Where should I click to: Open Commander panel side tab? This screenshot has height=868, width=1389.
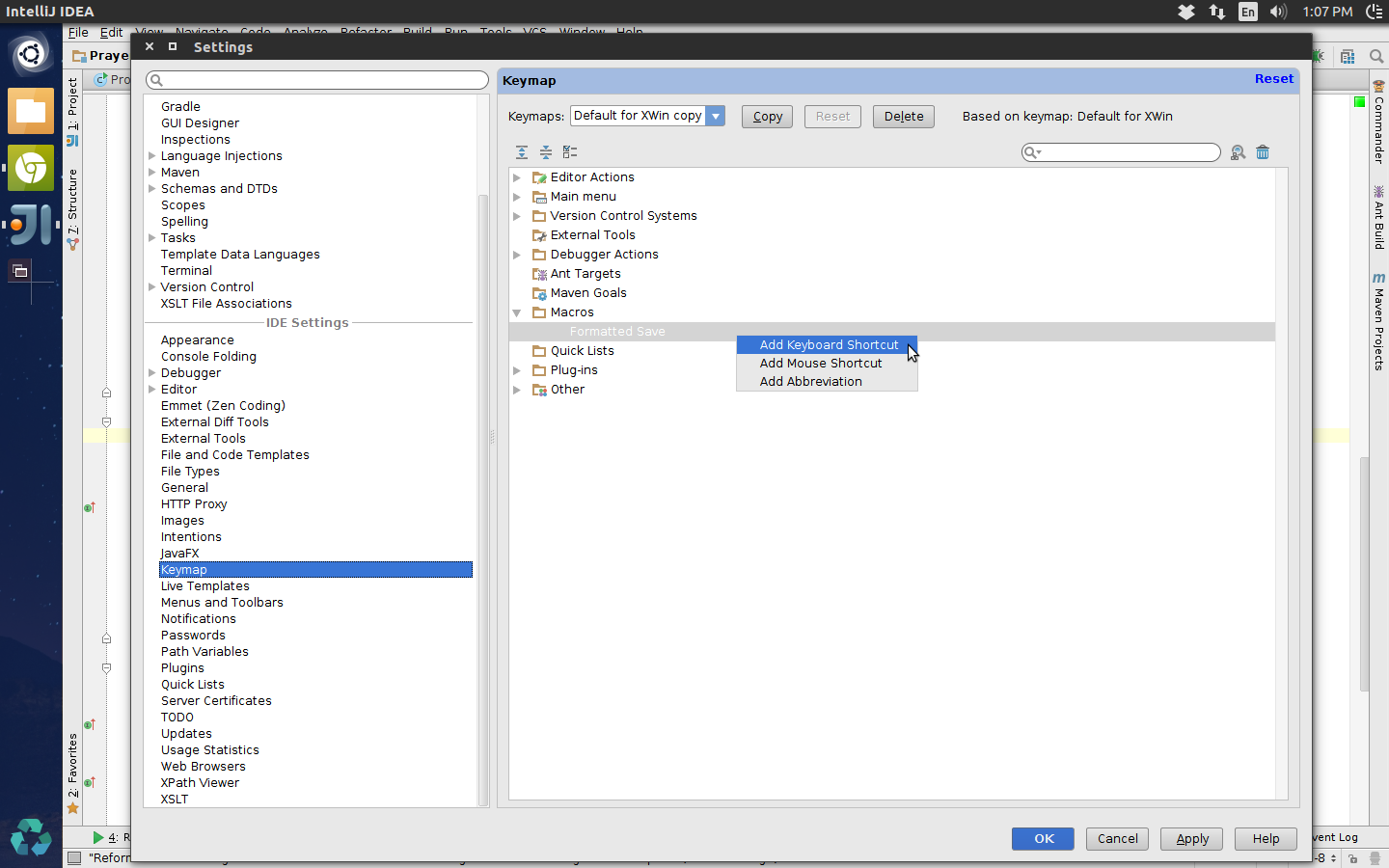click(x=1379, y=122)
